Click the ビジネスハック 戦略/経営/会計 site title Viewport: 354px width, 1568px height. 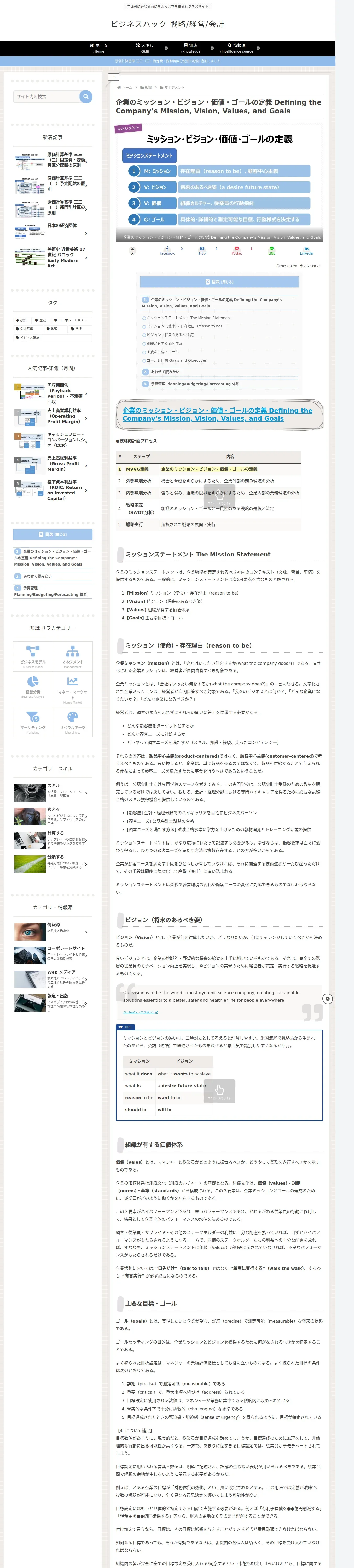(167, 24)
